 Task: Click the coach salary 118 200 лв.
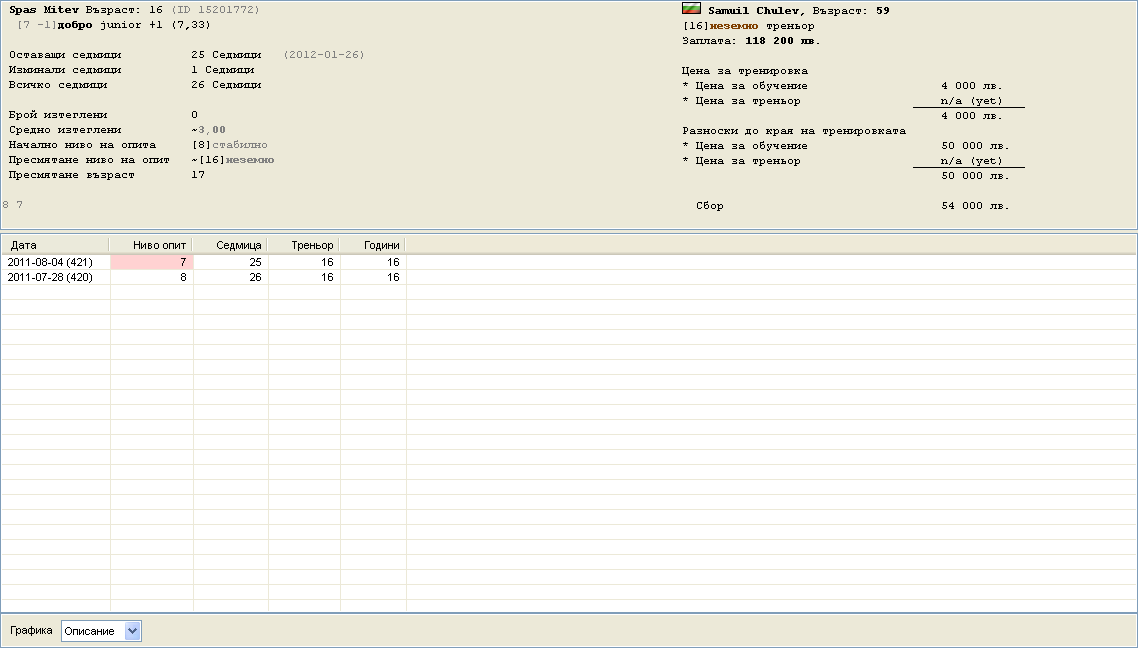(x=782, y=41)
